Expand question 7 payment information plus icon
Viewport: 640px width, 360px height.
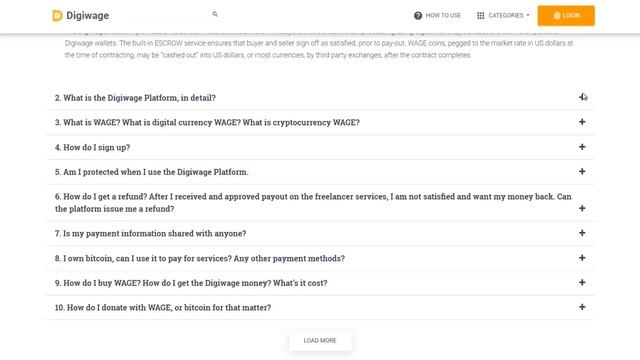pyautogui.click(x=582, y=233)
